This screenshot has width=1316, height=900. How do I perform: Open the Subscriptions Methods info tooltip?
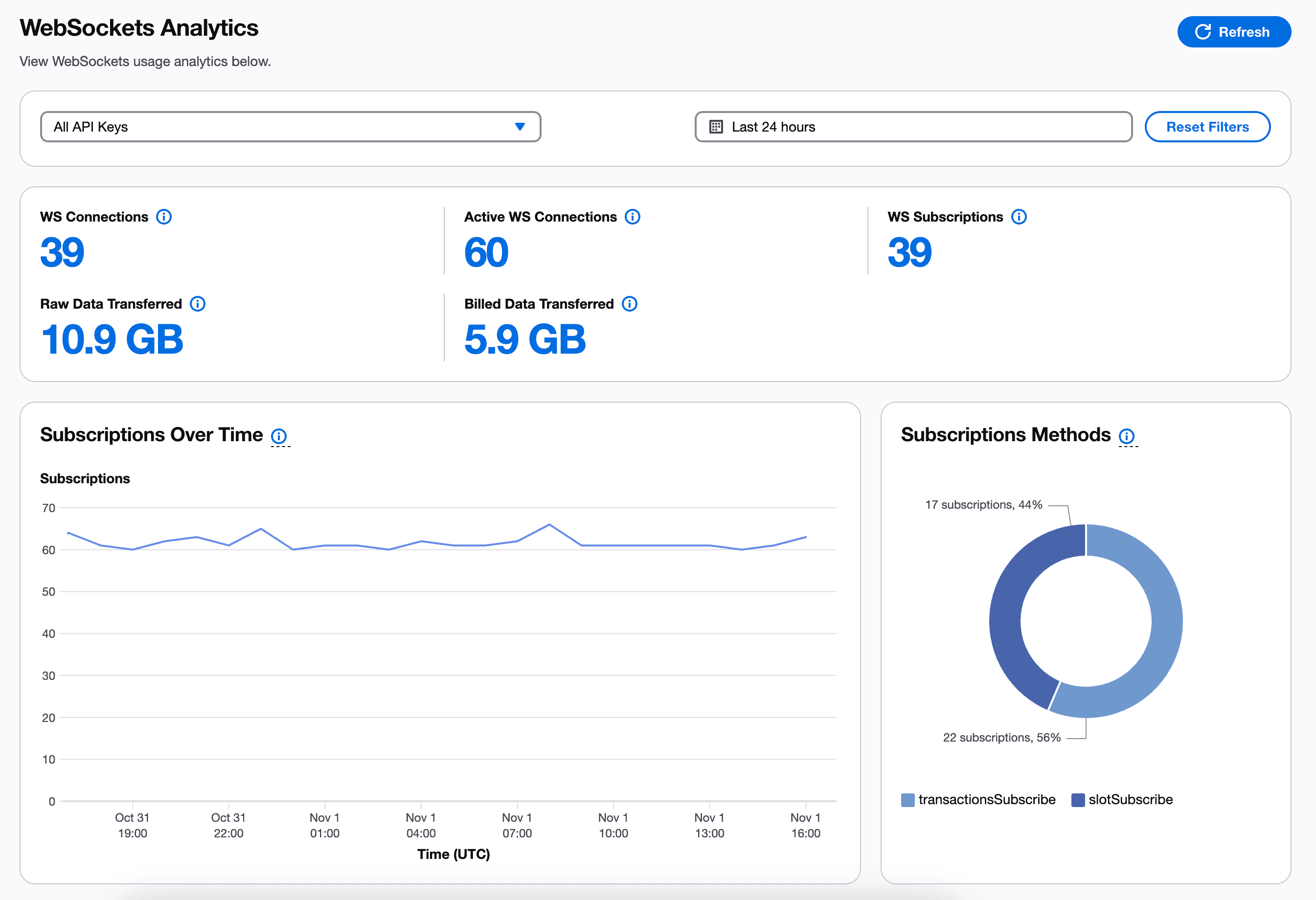(1127, 436)
